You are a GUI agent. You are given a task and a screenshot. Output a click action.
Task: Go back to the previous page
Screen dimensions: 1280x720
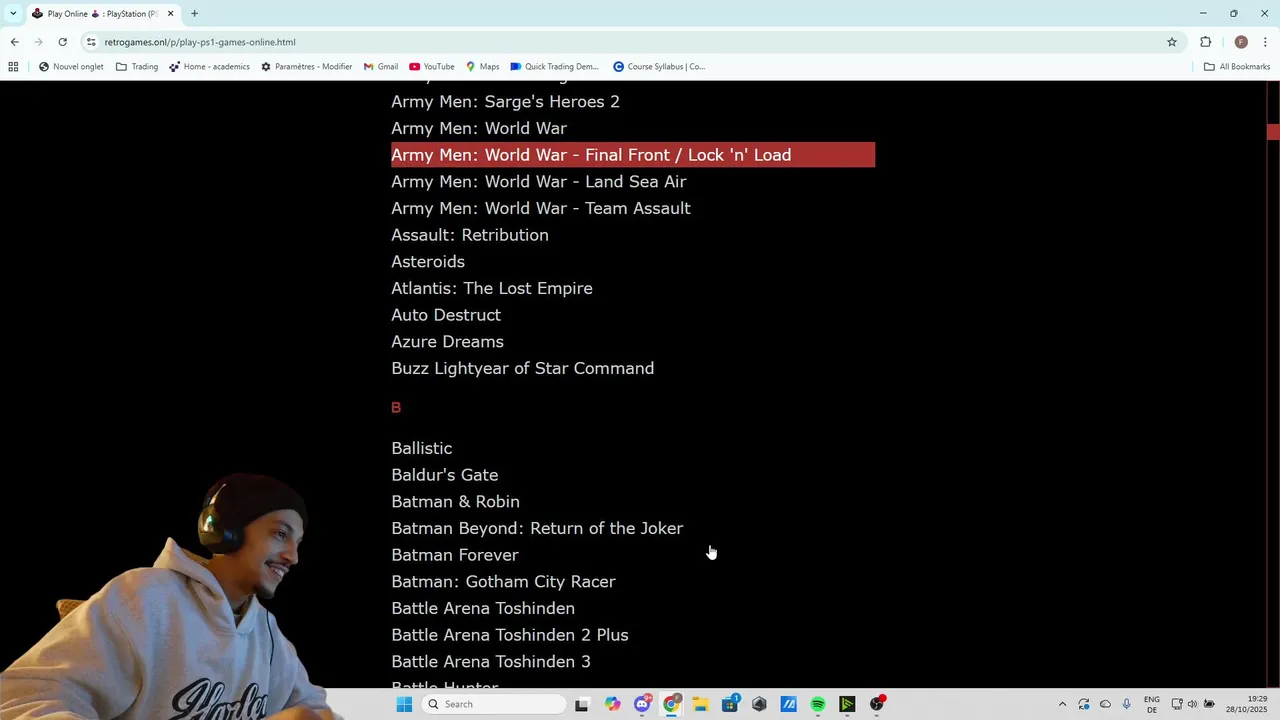coord(14,42)
